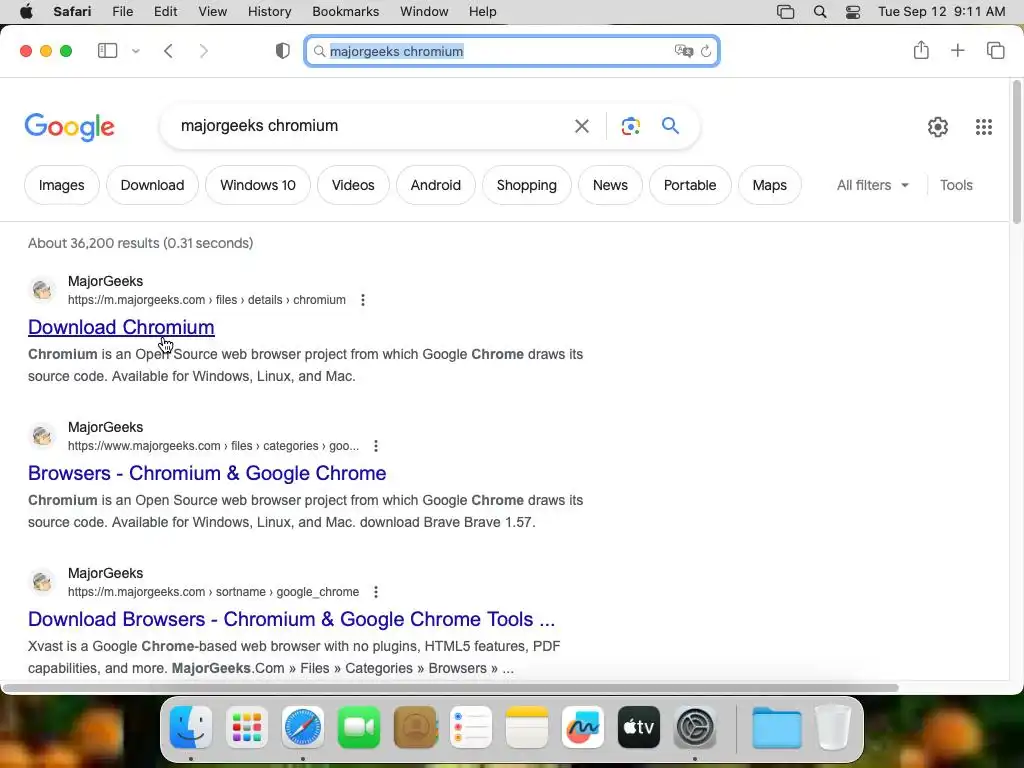
Task: Filter results by Videos
Action: click(353, 185)
